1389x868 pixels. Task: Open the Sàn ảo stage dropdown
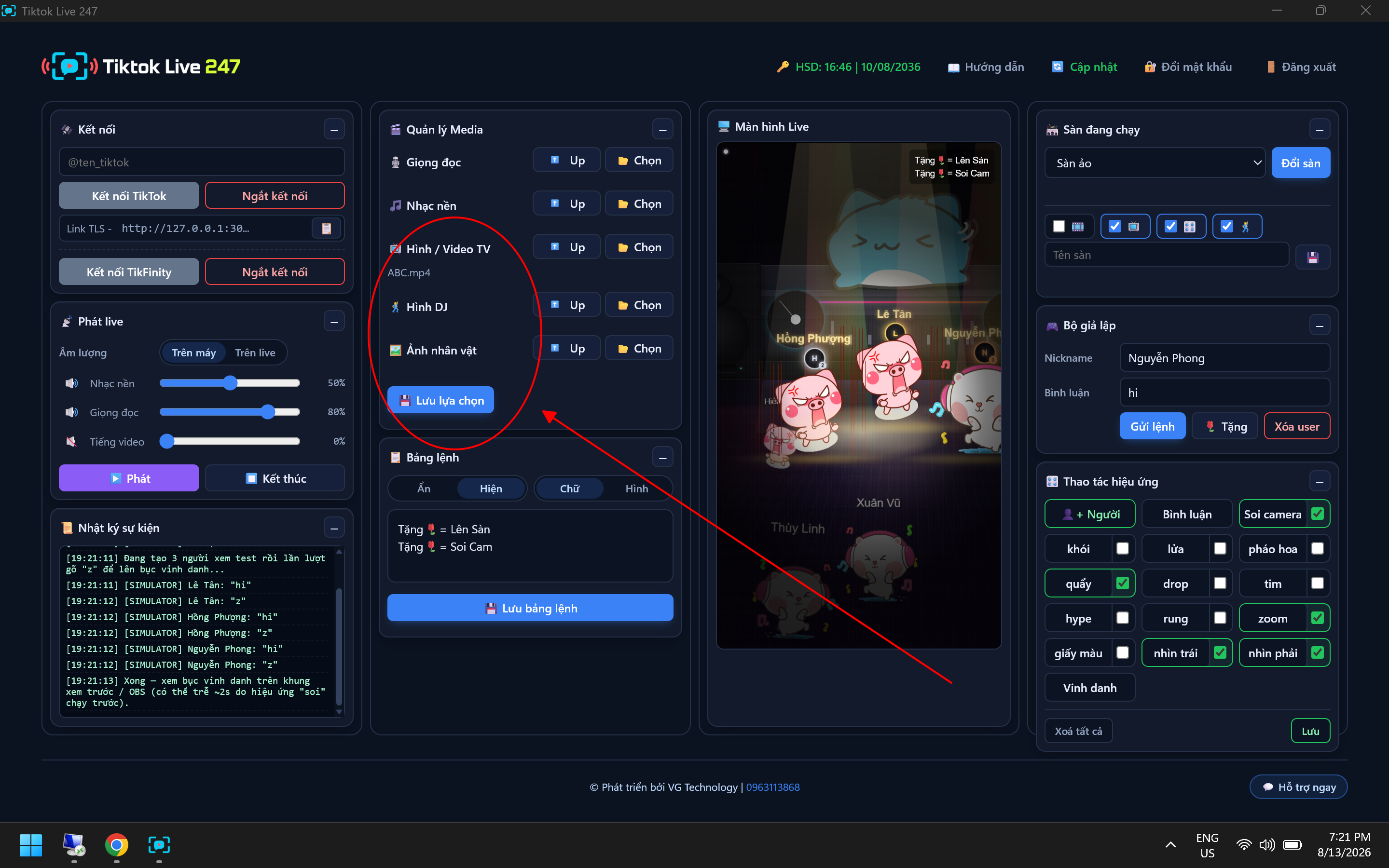[x=1155, y=163]
